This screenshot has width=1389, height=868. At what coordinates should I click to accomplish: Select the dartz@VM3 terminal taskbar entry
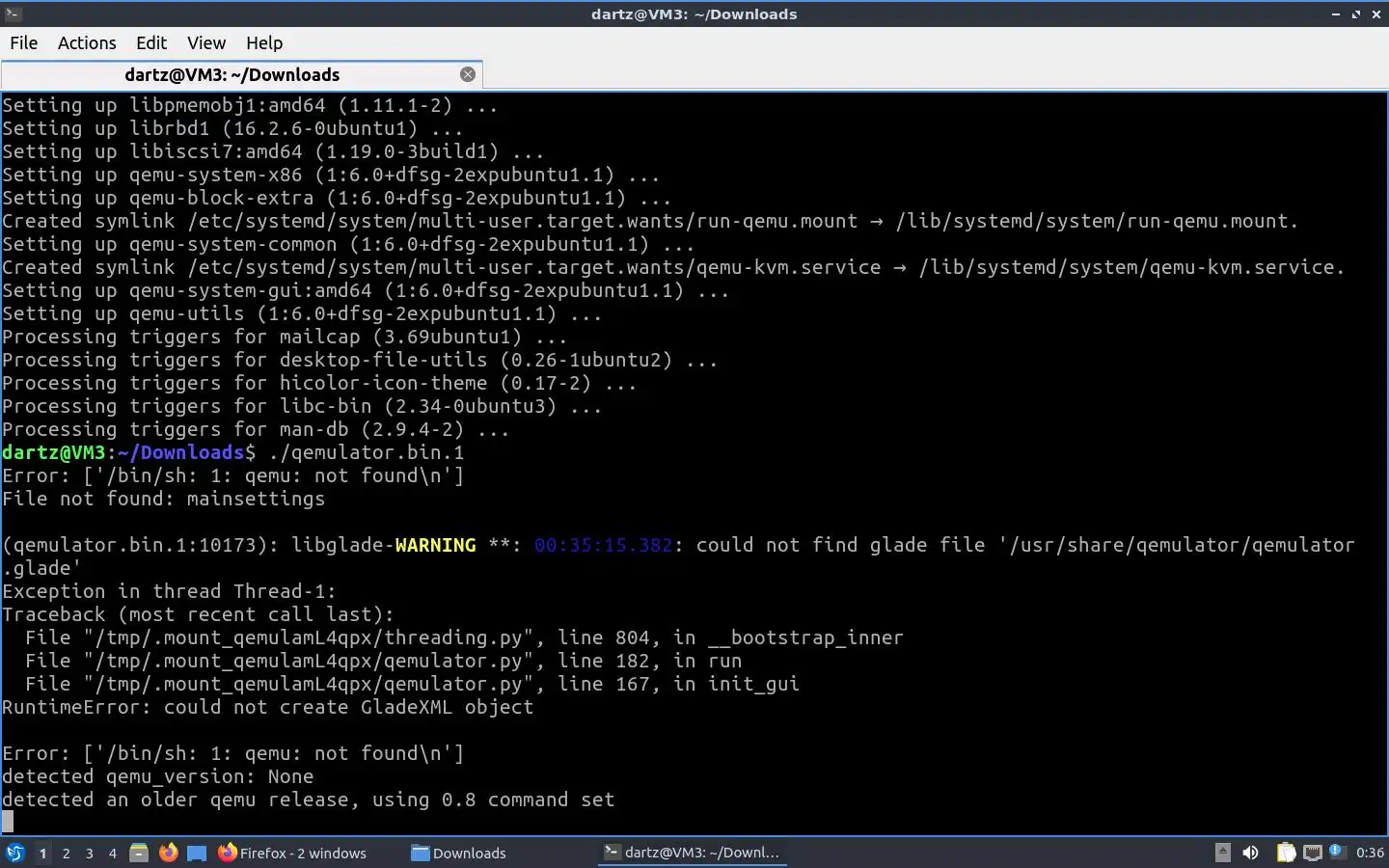(692, 853)
